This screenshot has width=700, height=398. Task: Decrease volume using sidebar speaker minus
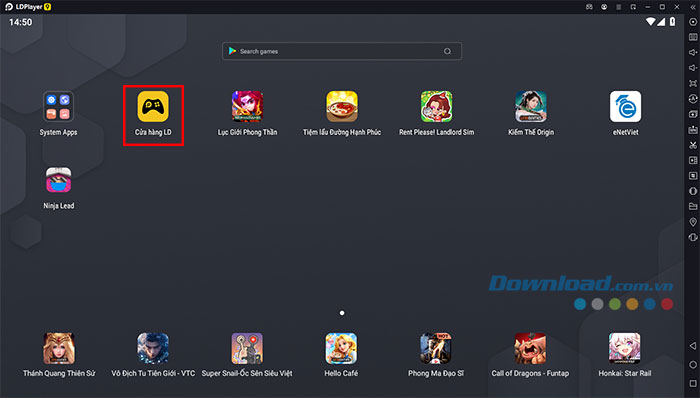pos(693,68)
